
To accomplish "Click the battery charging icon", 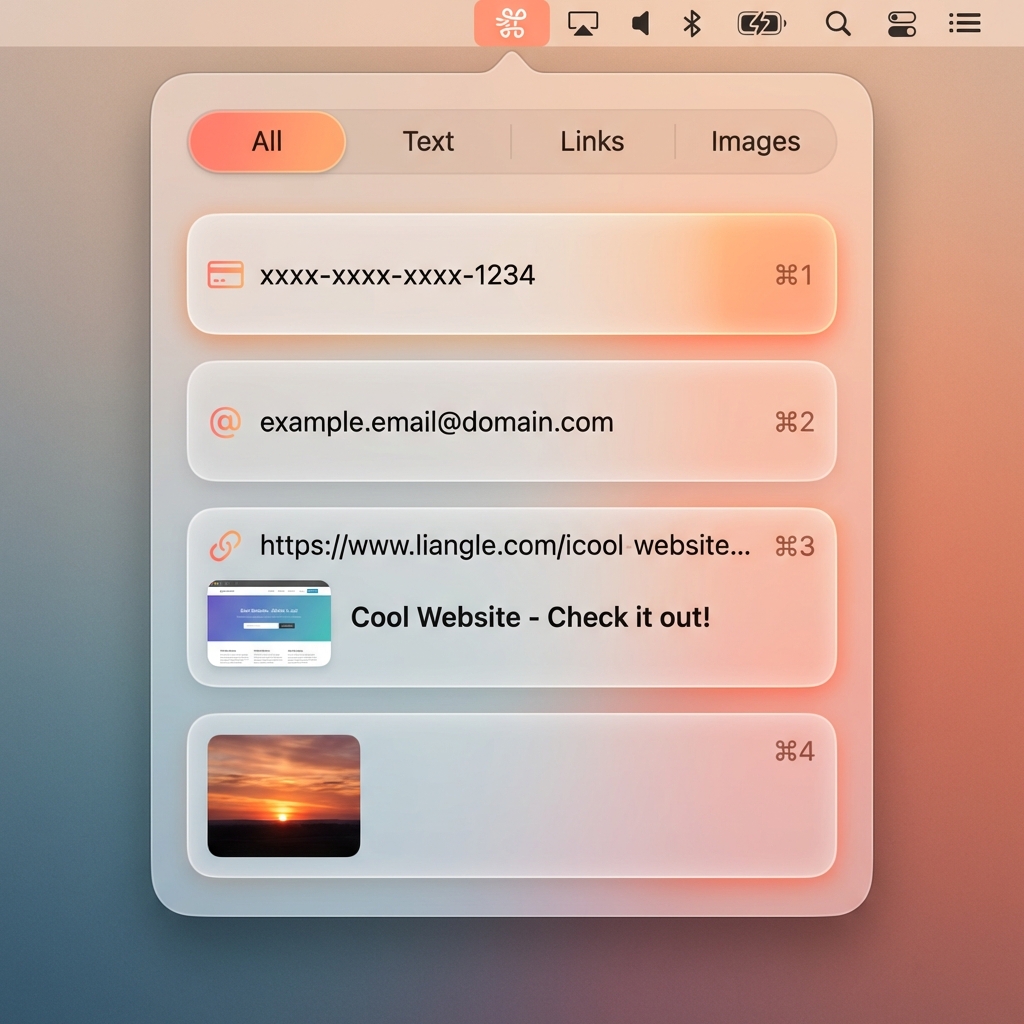I will (x=761, y=23).
